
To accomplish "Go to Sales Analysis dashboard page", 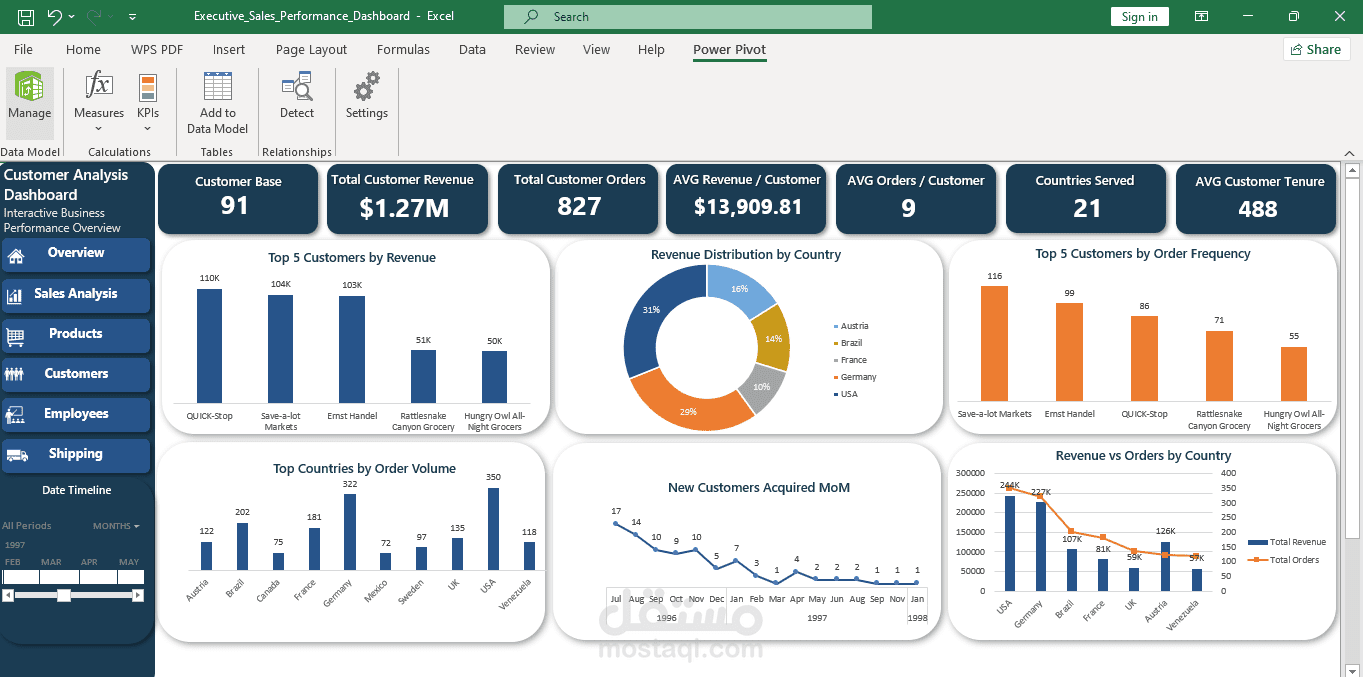I will [x=76, y=294].
